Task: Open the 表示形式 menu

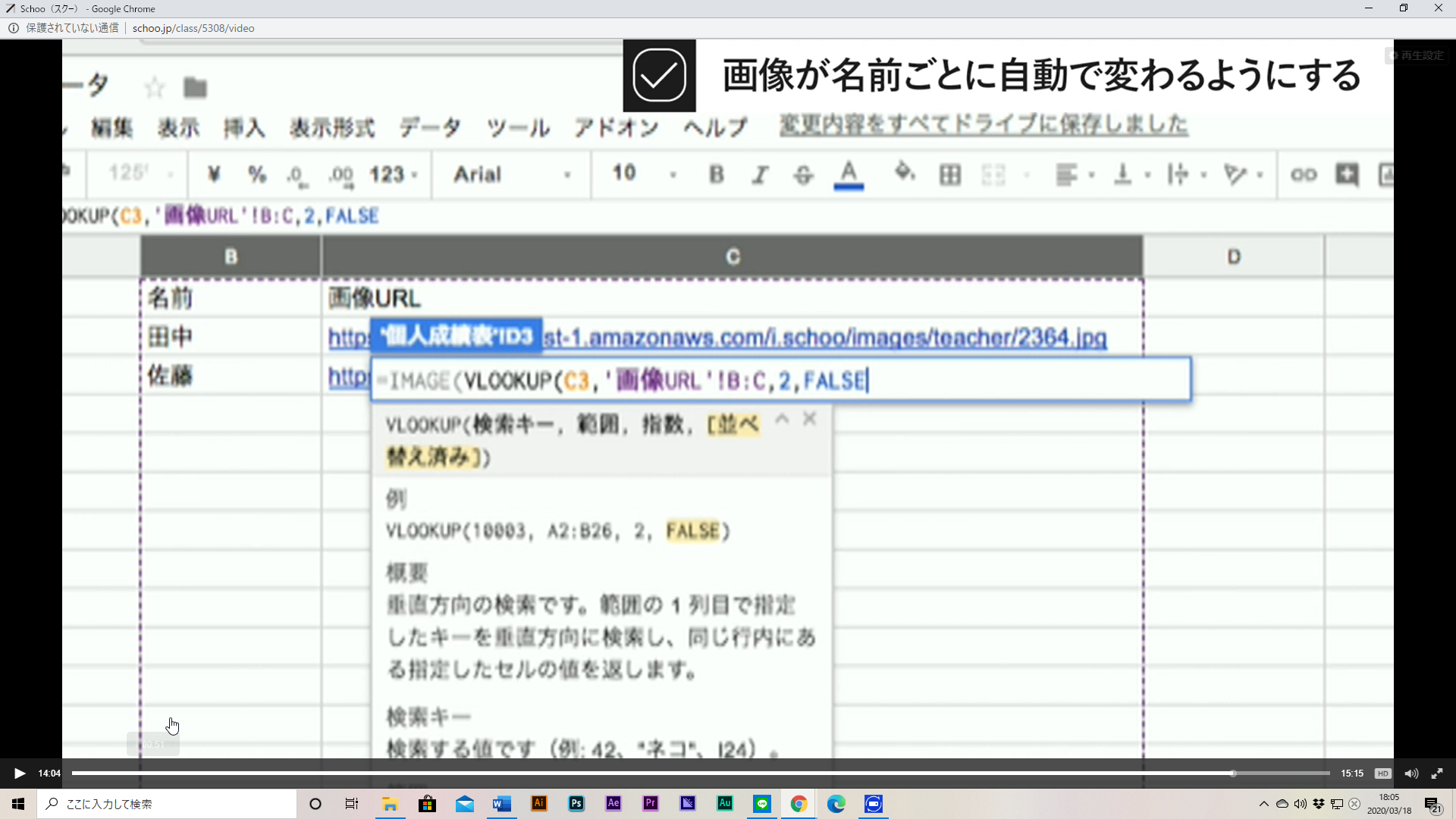Action: click(332, 128)
